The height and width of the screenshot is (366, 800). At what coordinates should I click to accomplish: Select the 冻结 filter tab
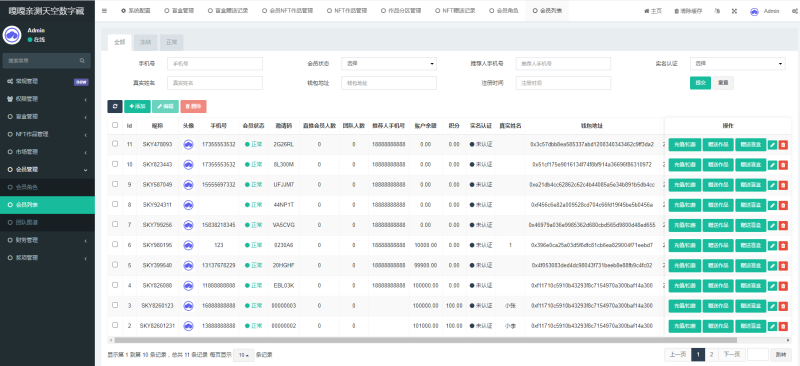pos(145,42)
